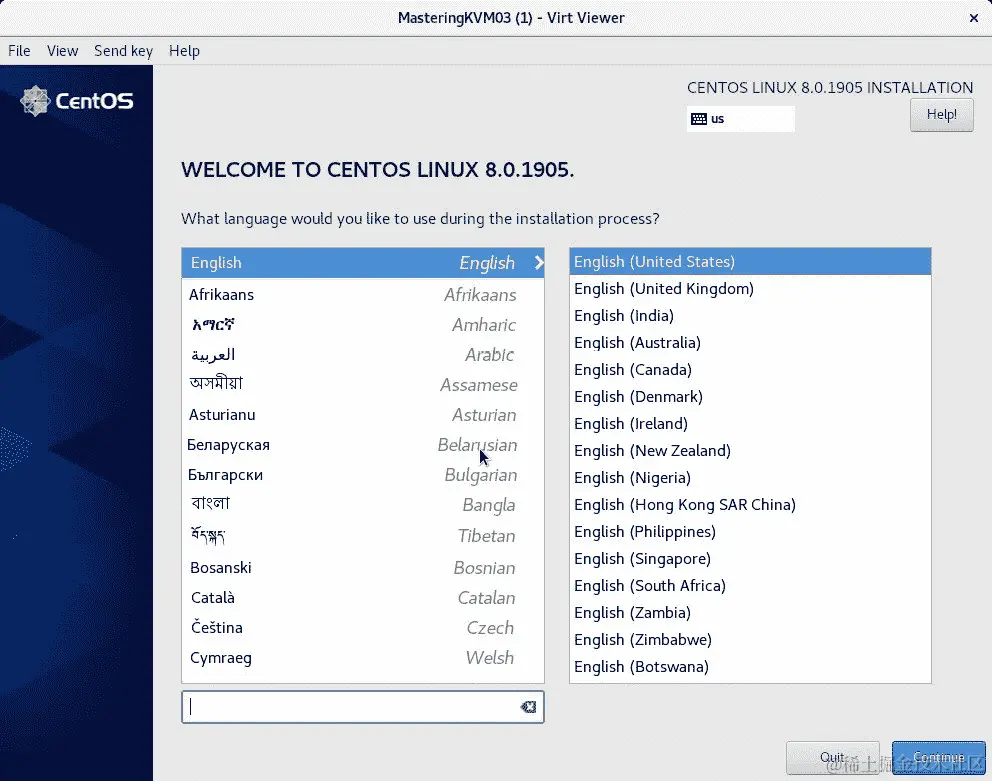This screenshot has height=781, width=992.
Task: Select the Amharic language row
Action: [363, 325]
